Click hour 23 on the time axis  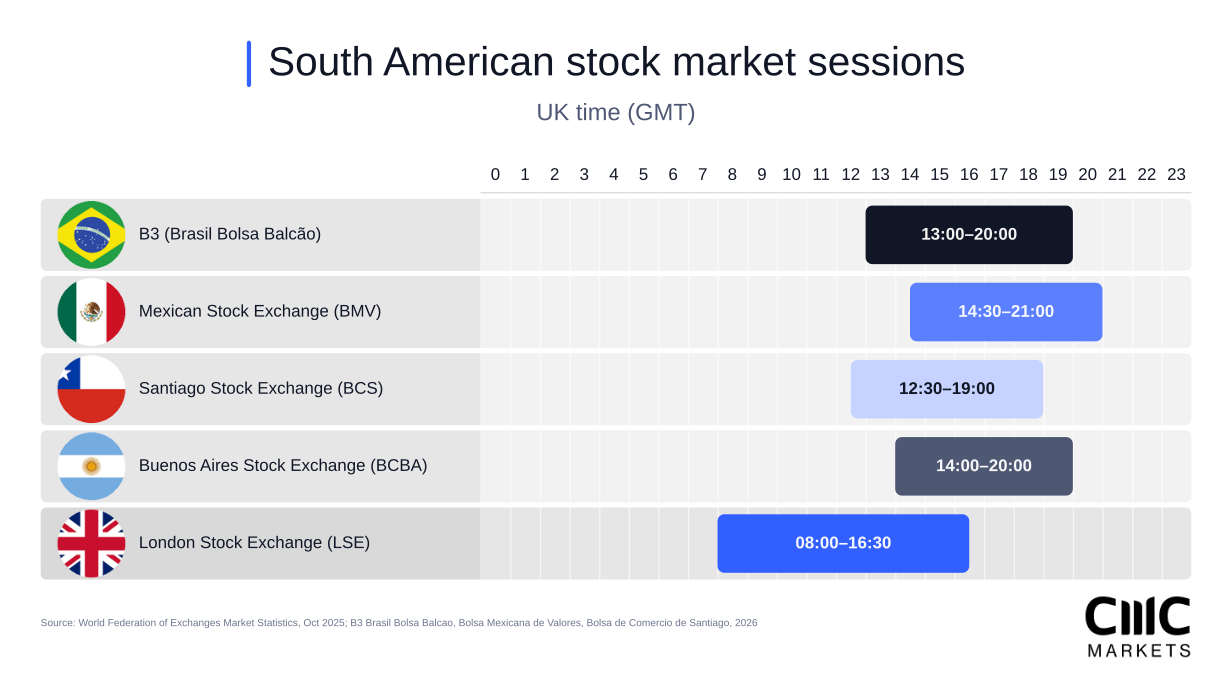point(1176,175)
